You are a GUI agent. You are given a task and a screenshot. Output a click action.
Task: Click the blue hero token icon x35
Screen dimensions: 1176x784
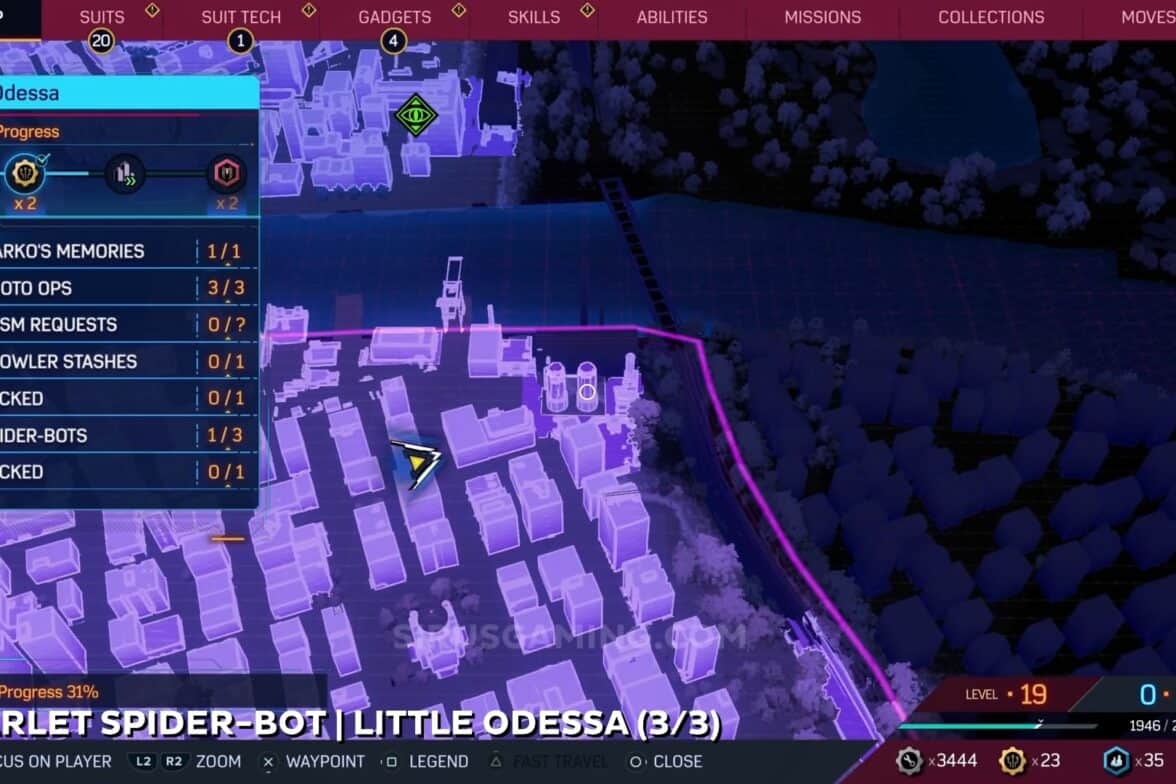pos(1116,761)
